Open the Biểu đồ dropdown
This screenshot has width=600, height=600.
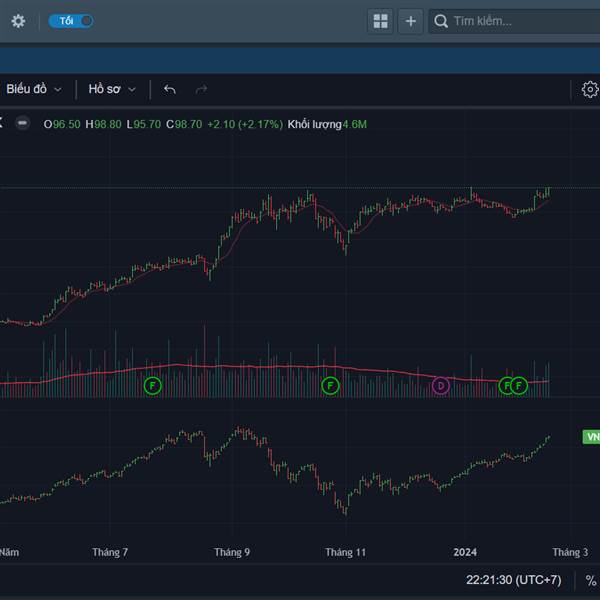[x=34, y=89]
